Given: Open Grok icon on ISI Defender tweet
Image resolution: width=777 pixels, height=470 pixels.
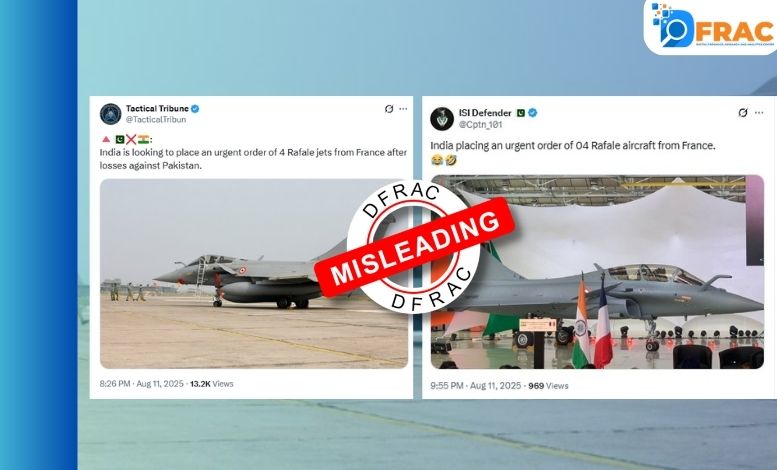Looking at the screenshot, I should tap(743, 113).
